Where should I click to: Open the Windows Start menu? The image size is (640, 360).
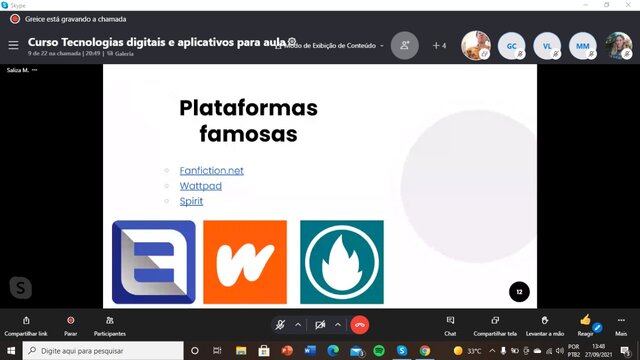(11, 351)
